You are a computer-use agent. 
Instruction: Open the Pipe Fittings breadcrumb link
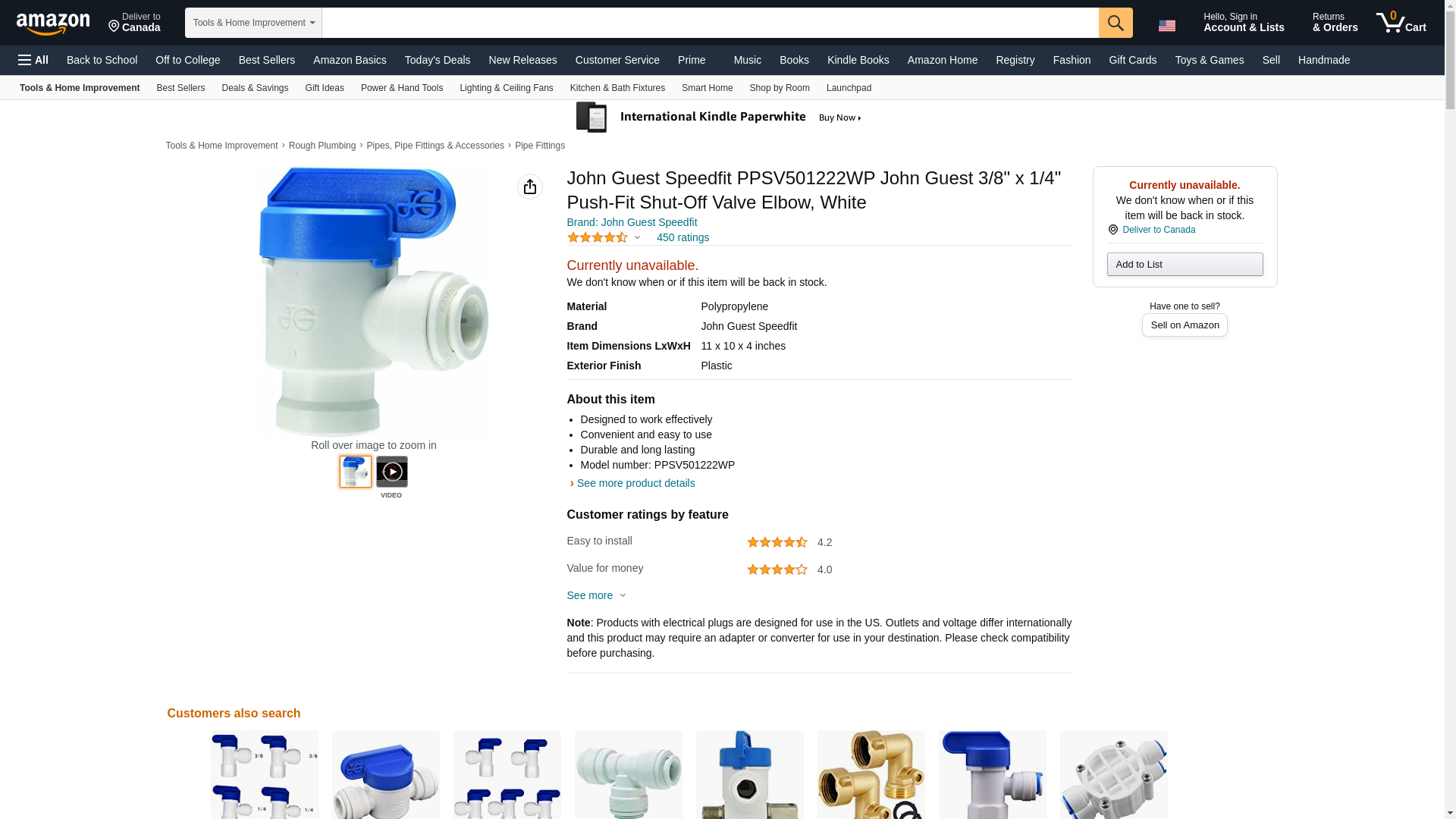[x=540, y=146]
